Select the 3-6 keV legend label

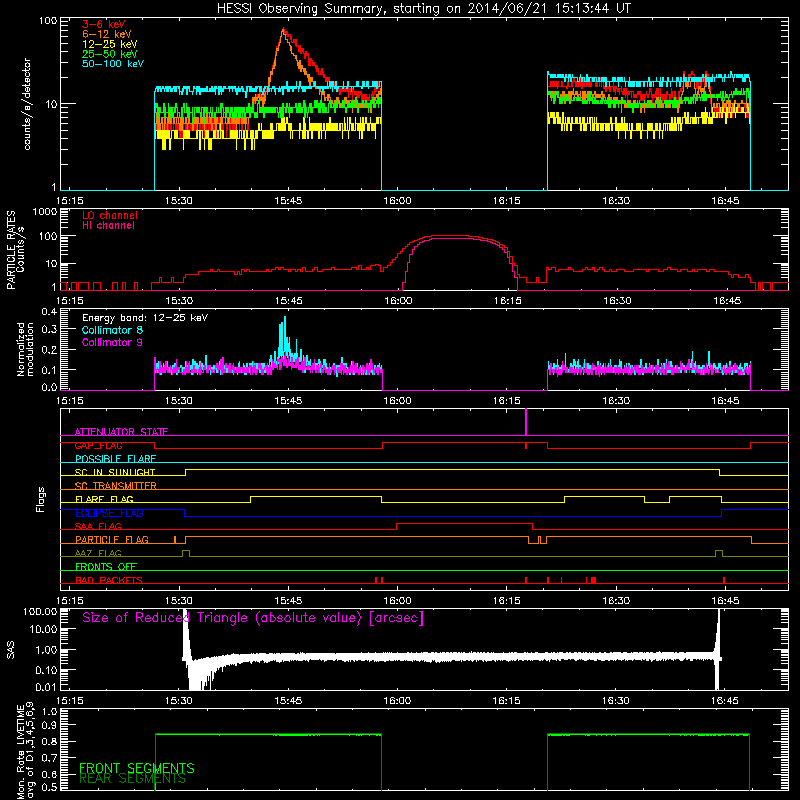(104, 24)
